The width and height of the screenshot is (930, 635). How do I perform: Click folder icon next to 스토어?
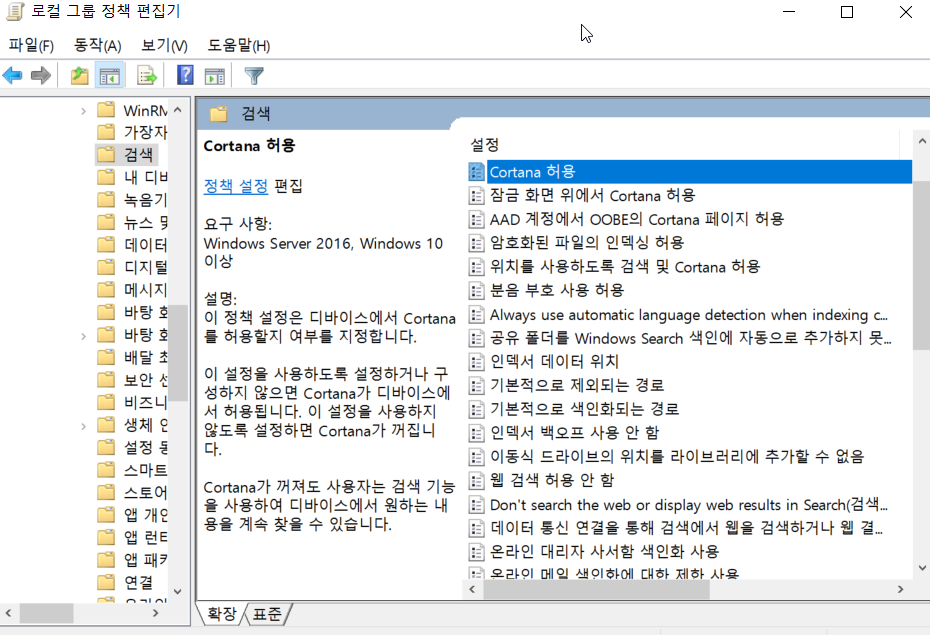point(106,492)
